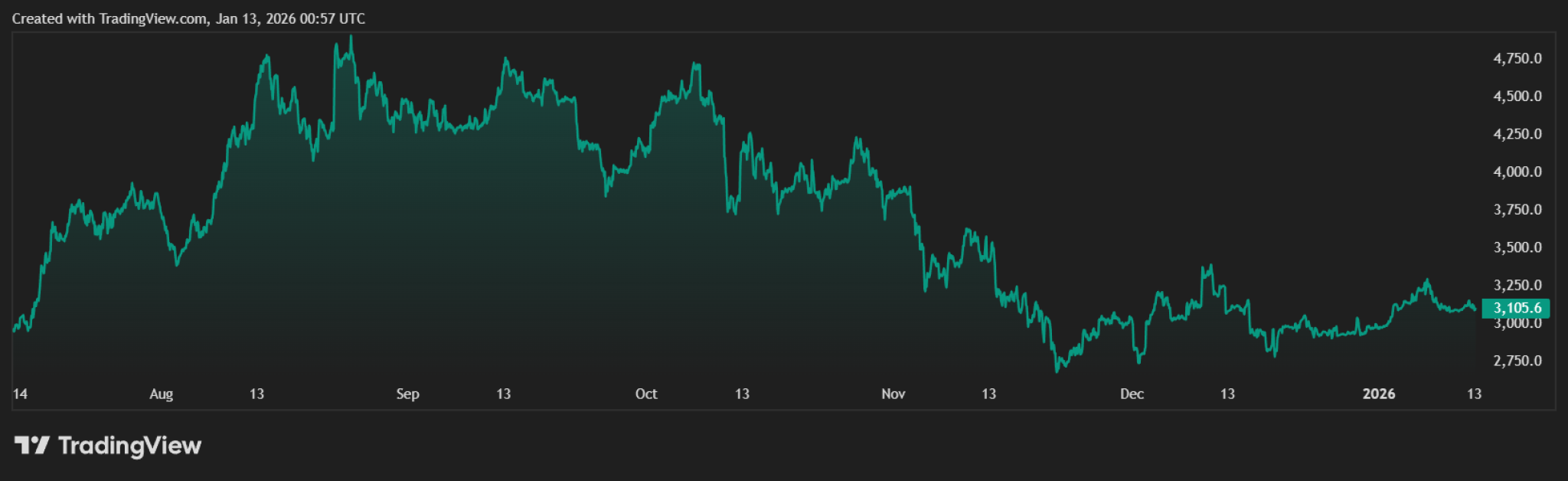Select the 3,750.0 price axis label
Viewport: 1568px width, 481px height.
point(1517,210)
